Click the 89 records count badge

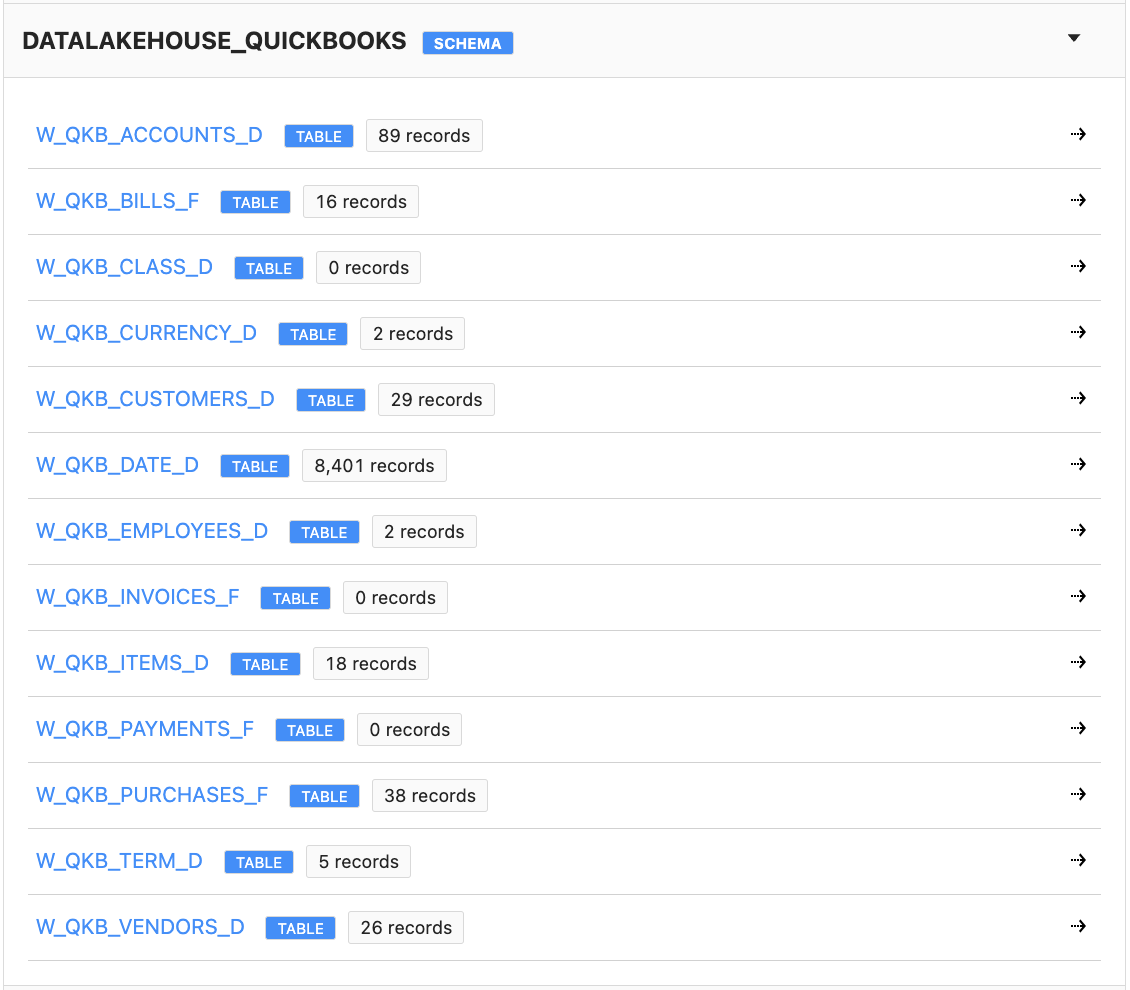coord(424,136)
